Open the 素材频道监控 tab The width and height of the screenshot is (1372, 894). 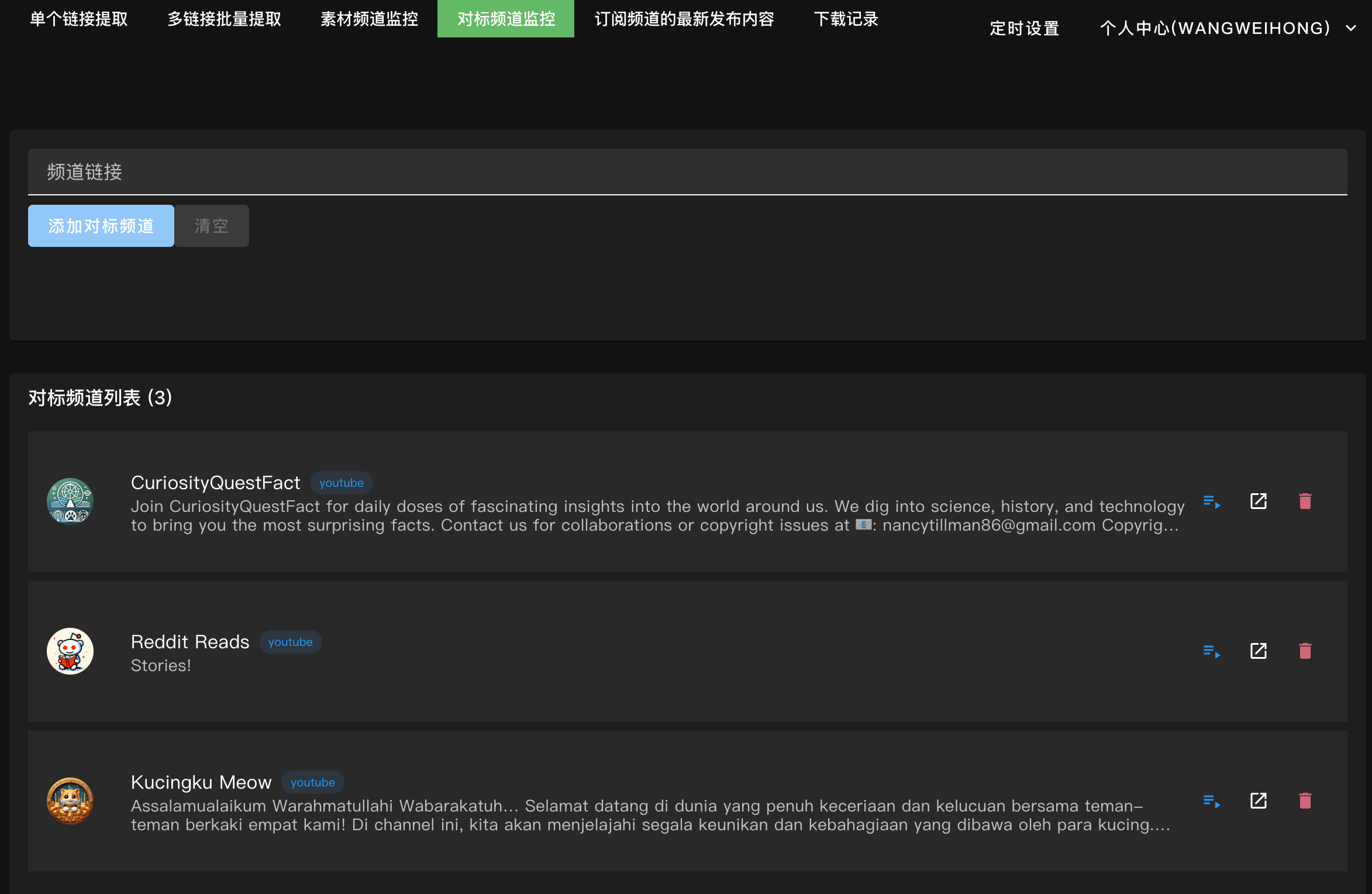pyautogui.click(x=369, y=19)
